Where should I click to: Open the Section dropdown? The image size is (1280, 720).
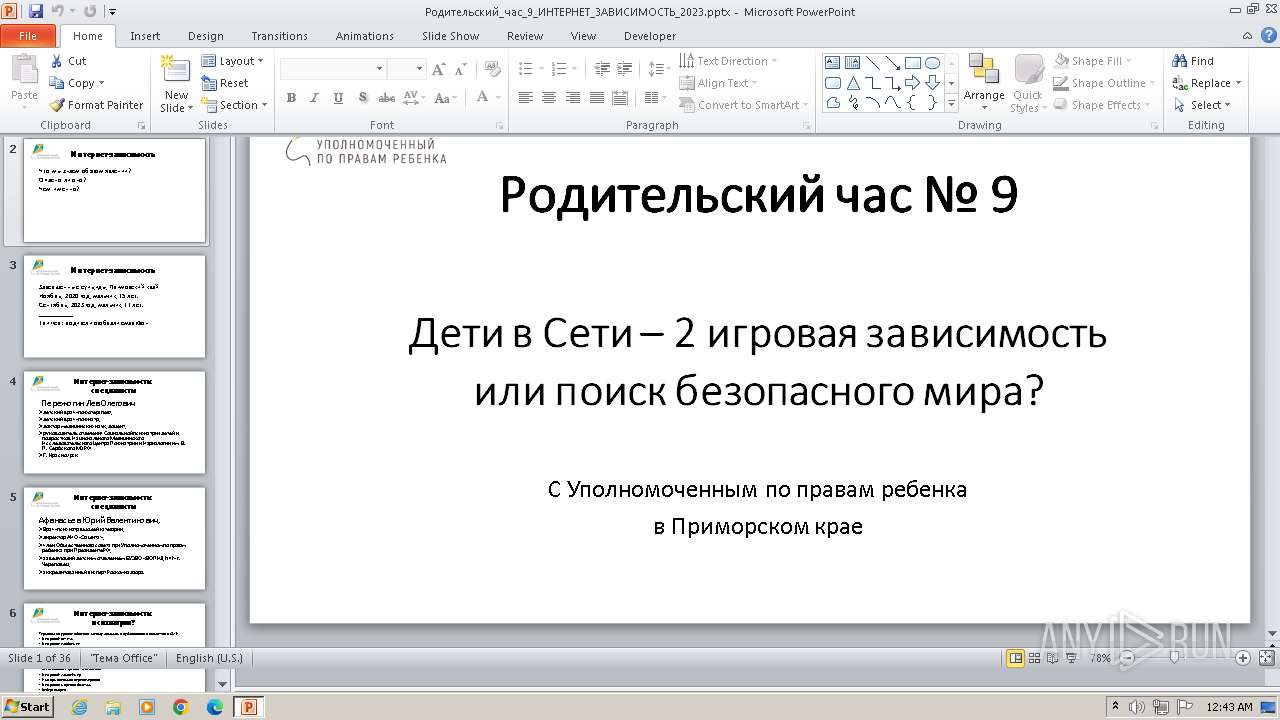[x=235, y=105]
